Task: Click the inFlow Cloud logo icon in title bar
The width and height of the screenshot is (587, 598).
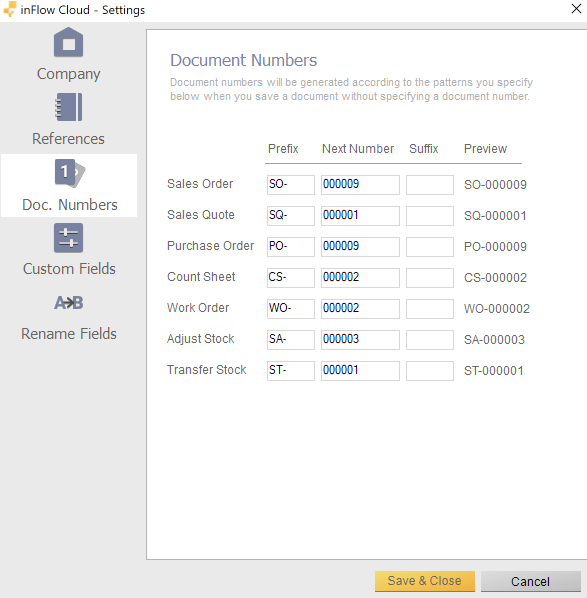Action: [x=10, y=9]
